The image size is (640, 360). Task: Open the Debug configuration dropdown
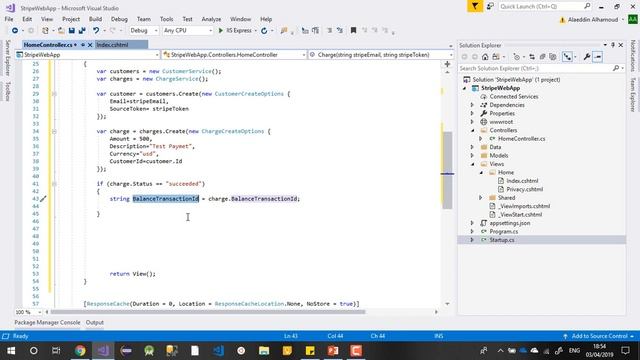click(143, 31)
